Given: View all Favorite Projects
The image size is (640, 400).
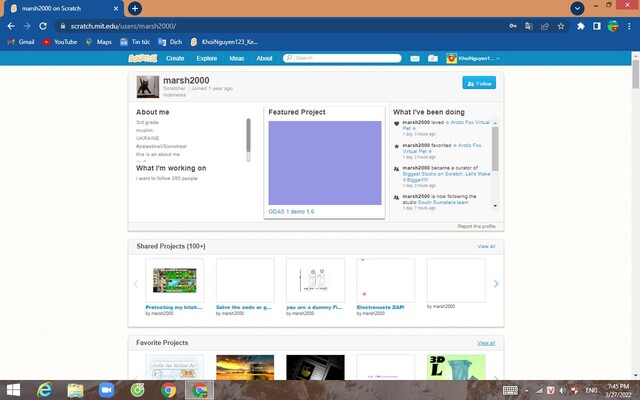Looking at the screenshot, I should 486,343.
